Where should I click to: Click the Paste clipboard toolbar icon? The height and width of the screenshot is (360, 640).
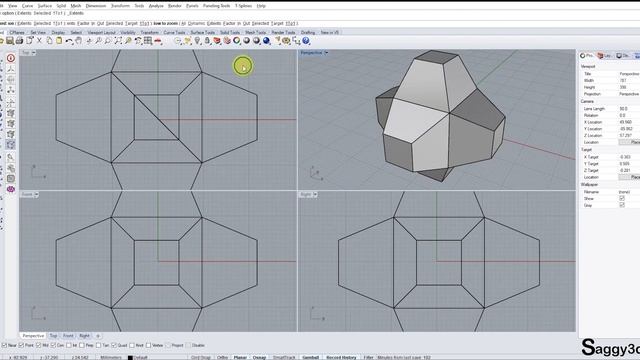point(59,41)
